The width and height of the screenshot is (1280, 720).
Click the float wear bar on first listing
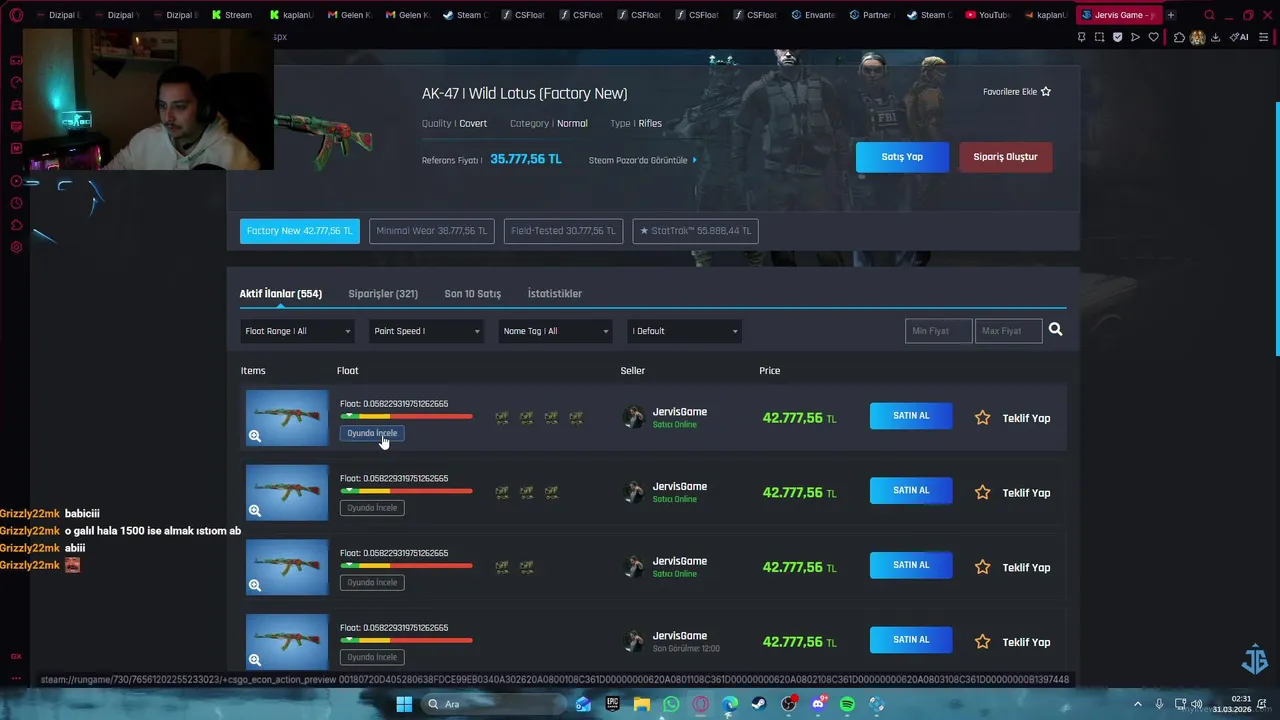click(406, 416)
